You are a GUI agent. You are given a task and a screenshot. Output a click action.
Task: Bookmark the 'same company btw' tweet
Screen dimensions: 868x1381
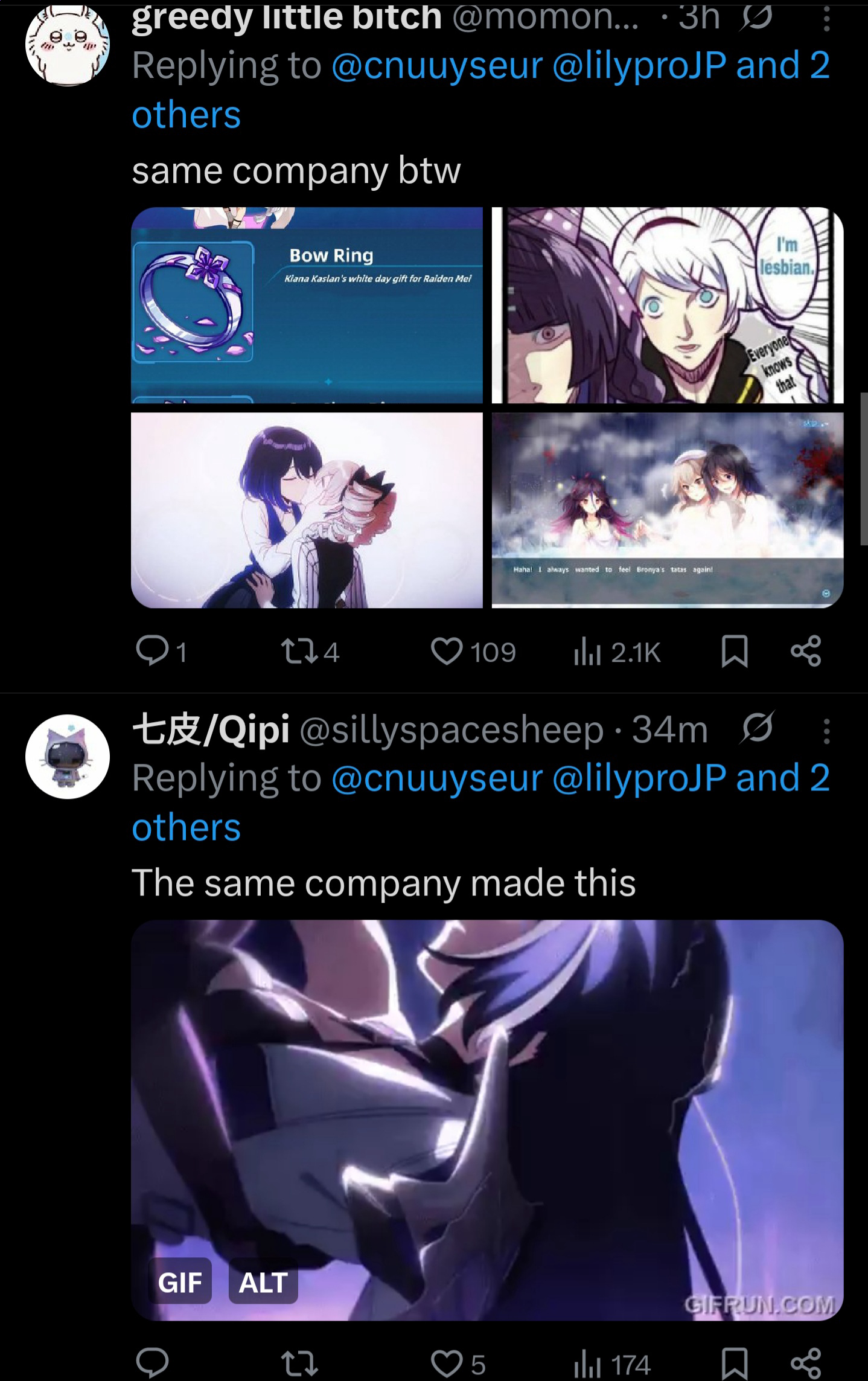[x=735, y=652]
